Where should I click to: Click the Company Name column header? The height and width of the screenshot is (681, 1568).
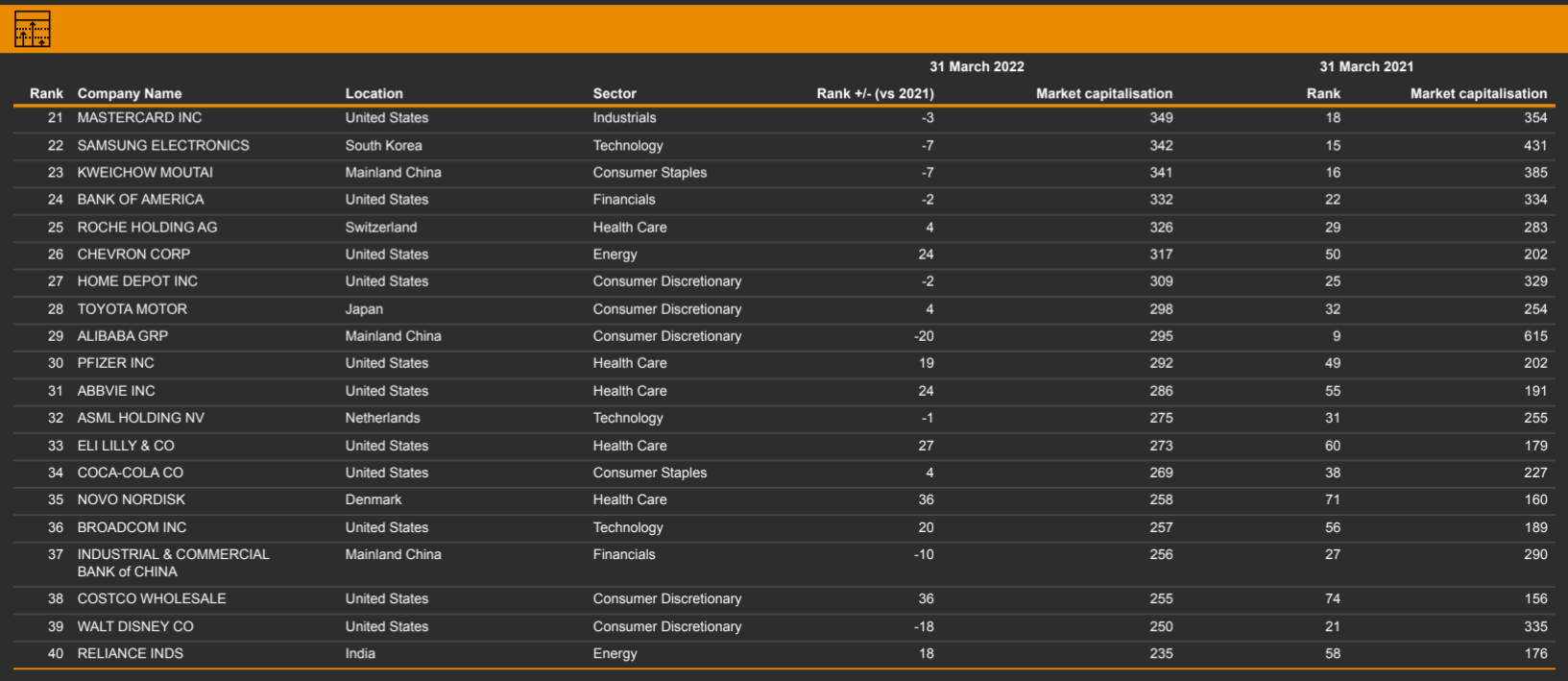click(x=130, y=93)
